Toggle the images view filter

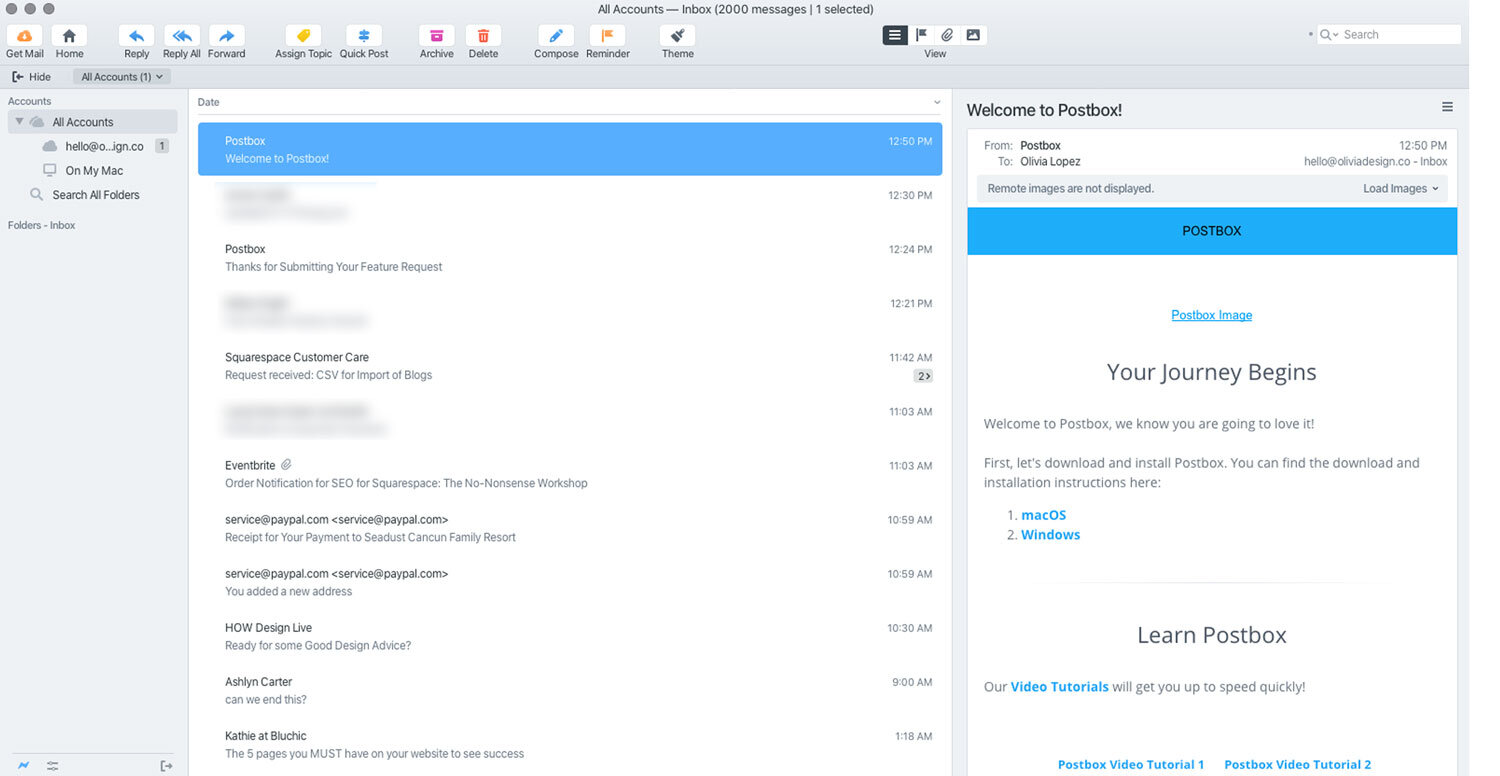(x=973, y=35)
